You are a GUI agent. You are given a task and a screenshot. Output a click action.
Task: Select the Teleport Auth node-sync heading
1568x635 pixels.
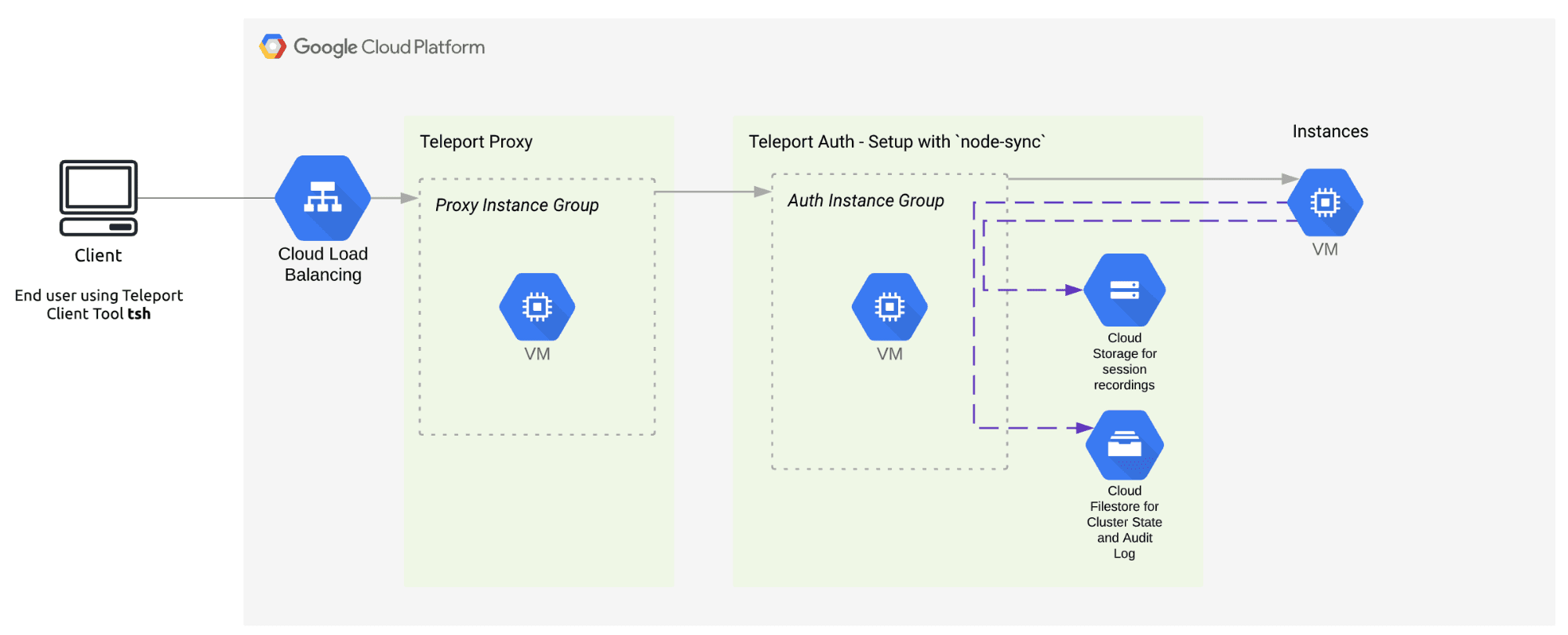pyautogui.click(x=897, y=142)
